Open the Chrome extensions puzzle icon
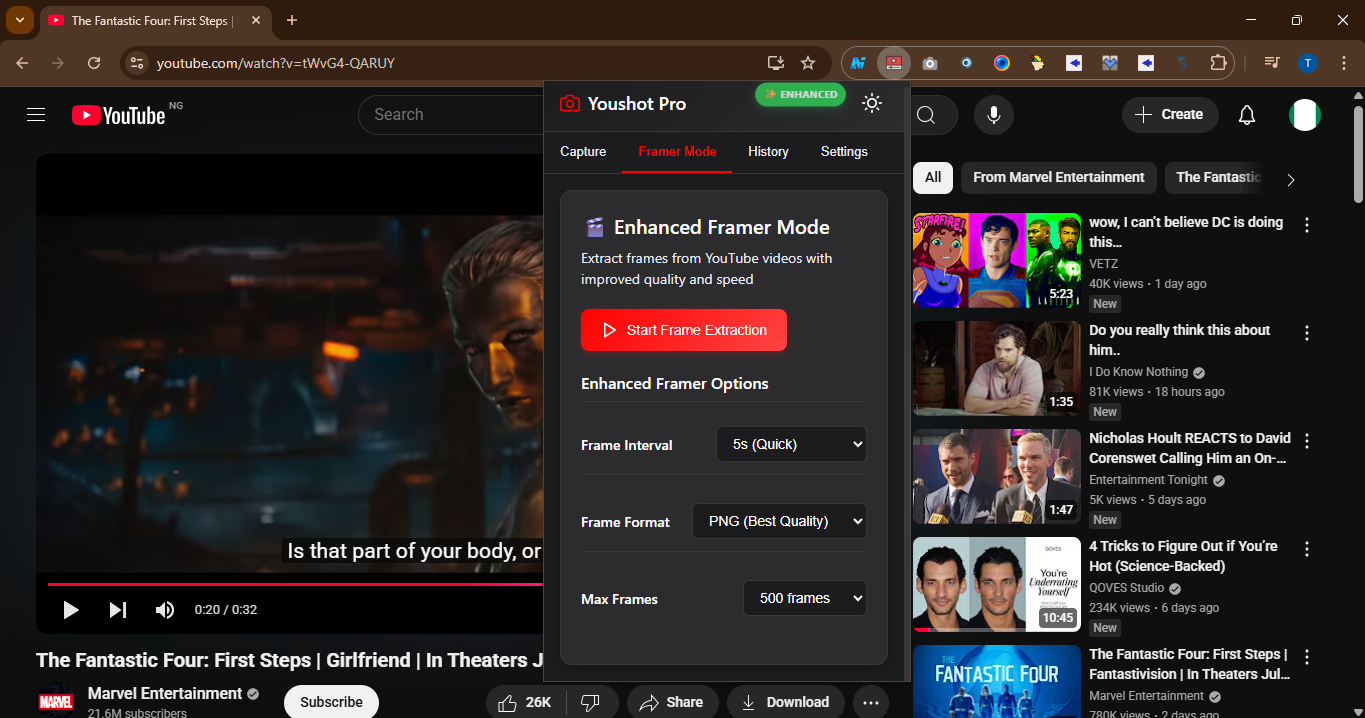This screenshot has height=718, width=1365. tap(1218, 63)
